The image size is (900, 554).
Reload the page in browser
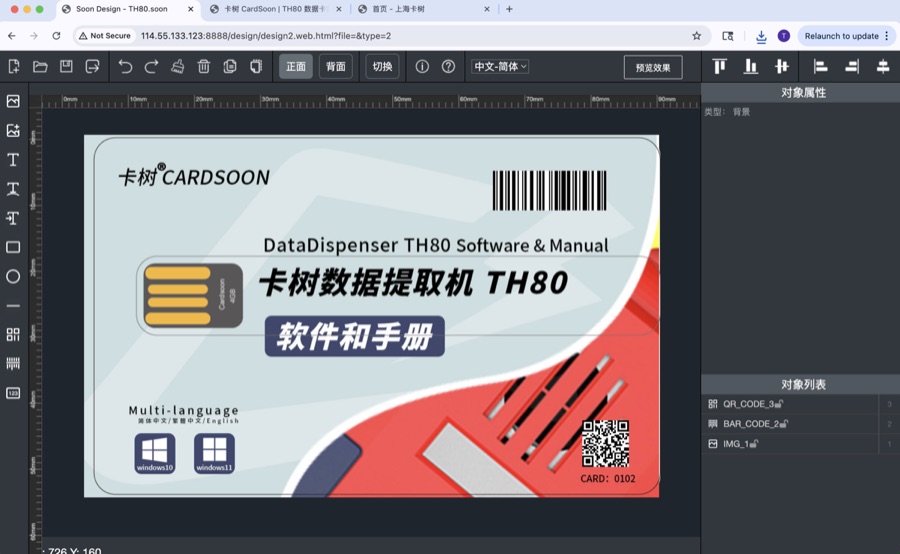point(56,36)
